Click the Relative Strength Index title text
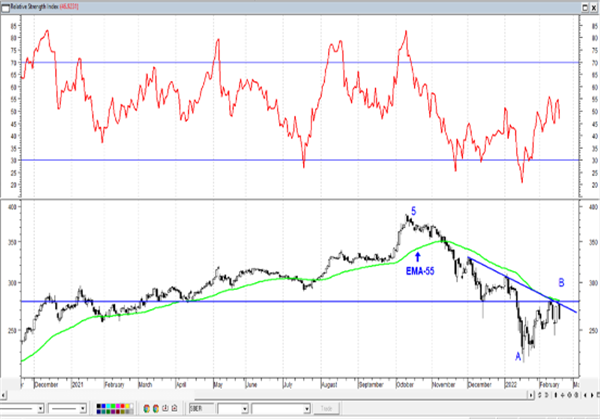The width and height of the screenshot is (600, 419). click(34, 7)
